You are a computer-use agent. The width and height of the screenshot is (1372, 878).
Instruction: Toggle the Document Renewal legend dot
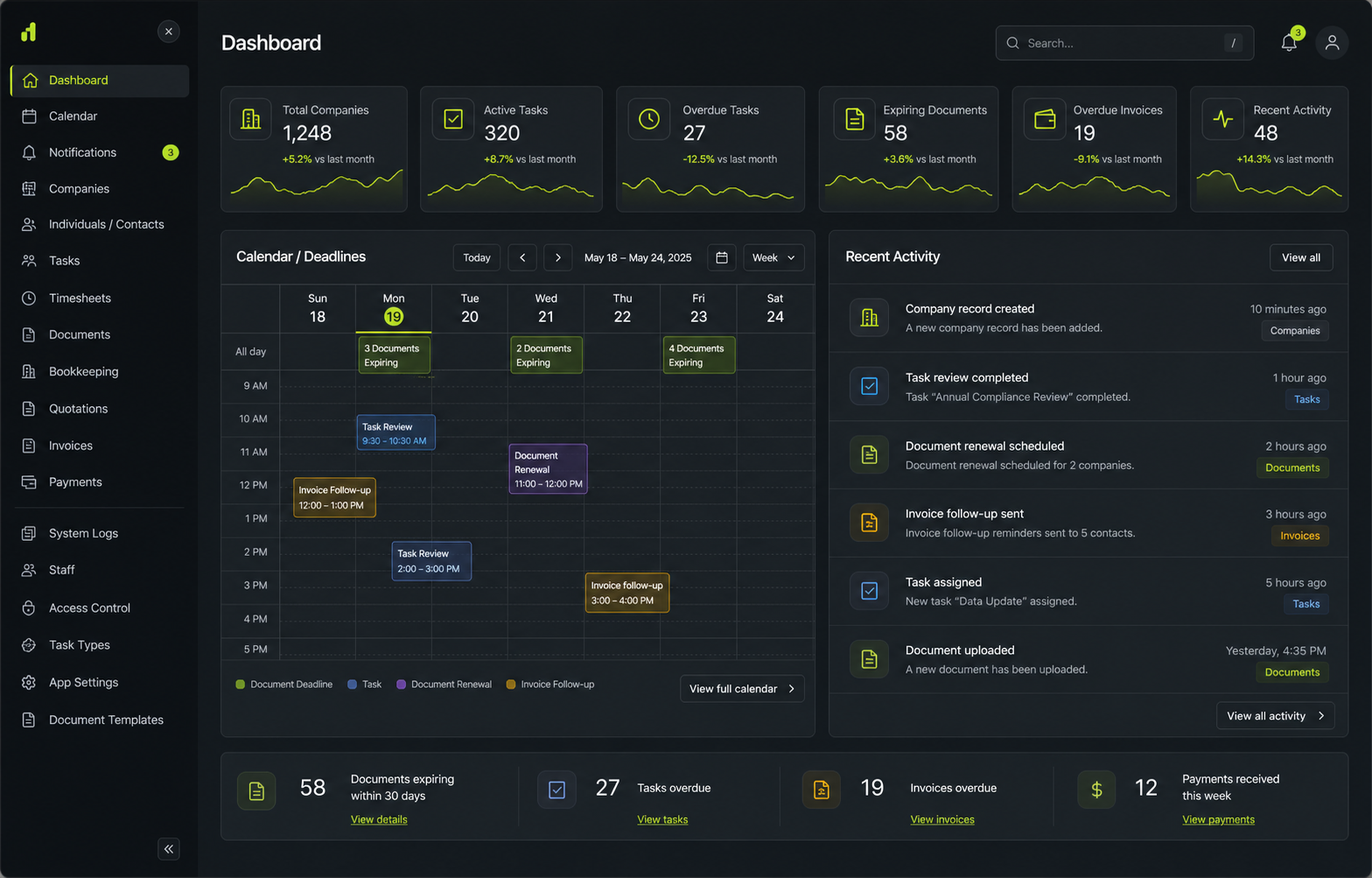click(401, 685)
